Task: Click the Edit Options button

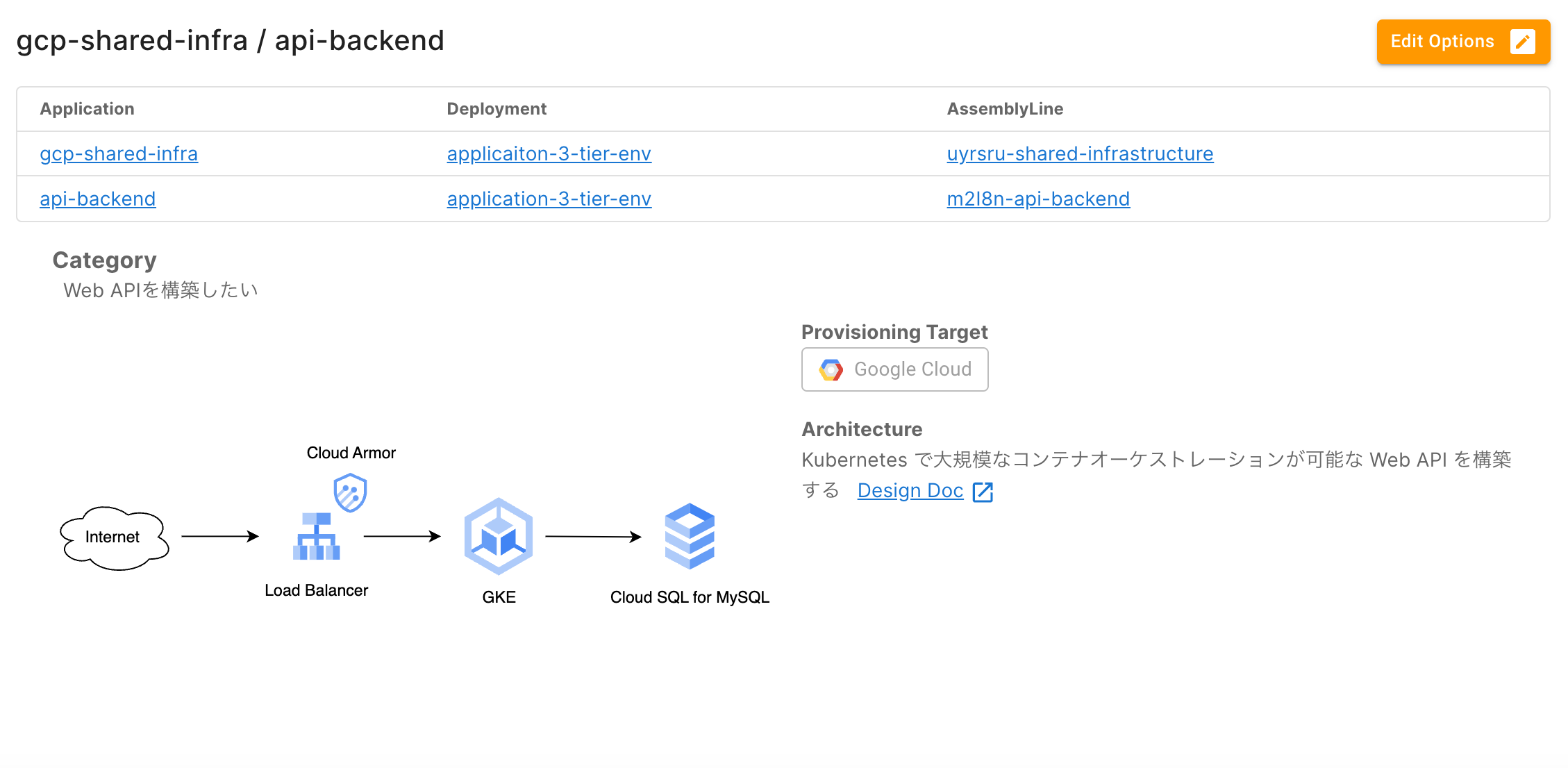Action: [x=1442, y=42]
